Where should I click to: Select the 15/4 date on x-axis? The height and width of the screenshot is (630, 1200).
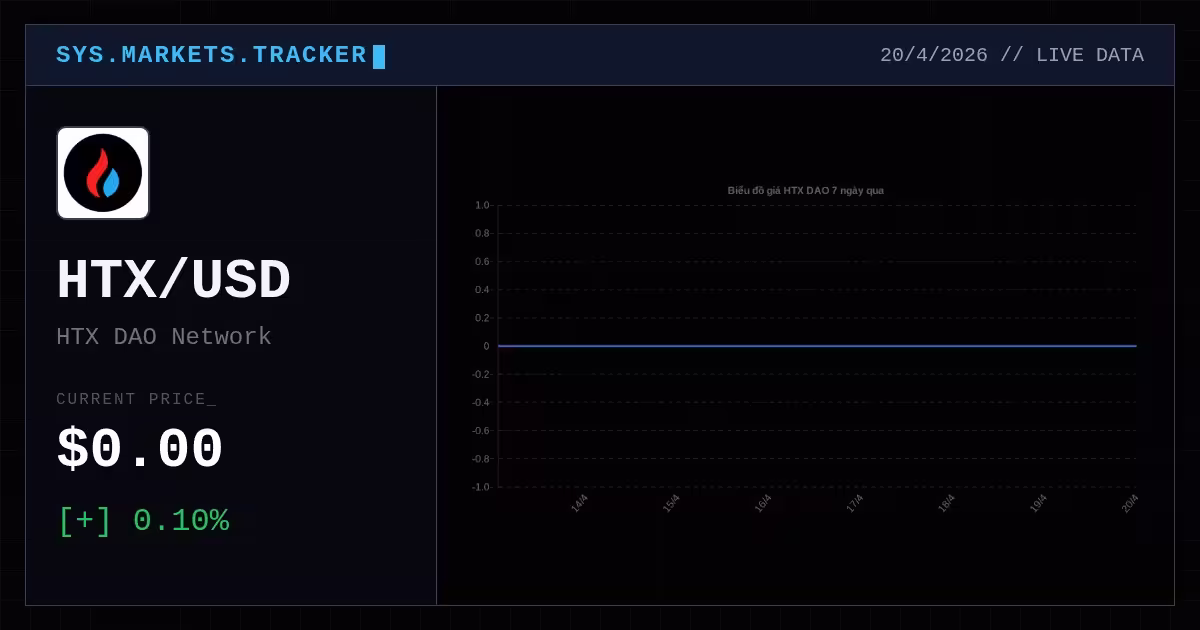(671, 503)
